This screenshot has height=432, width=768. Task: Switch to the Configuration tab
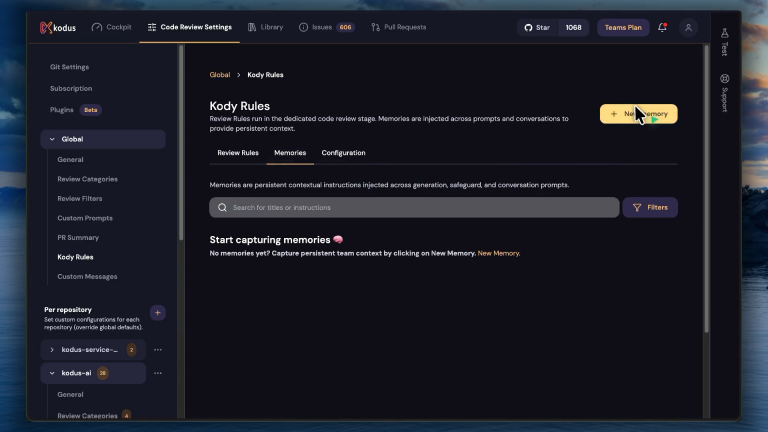pos(343,153)
